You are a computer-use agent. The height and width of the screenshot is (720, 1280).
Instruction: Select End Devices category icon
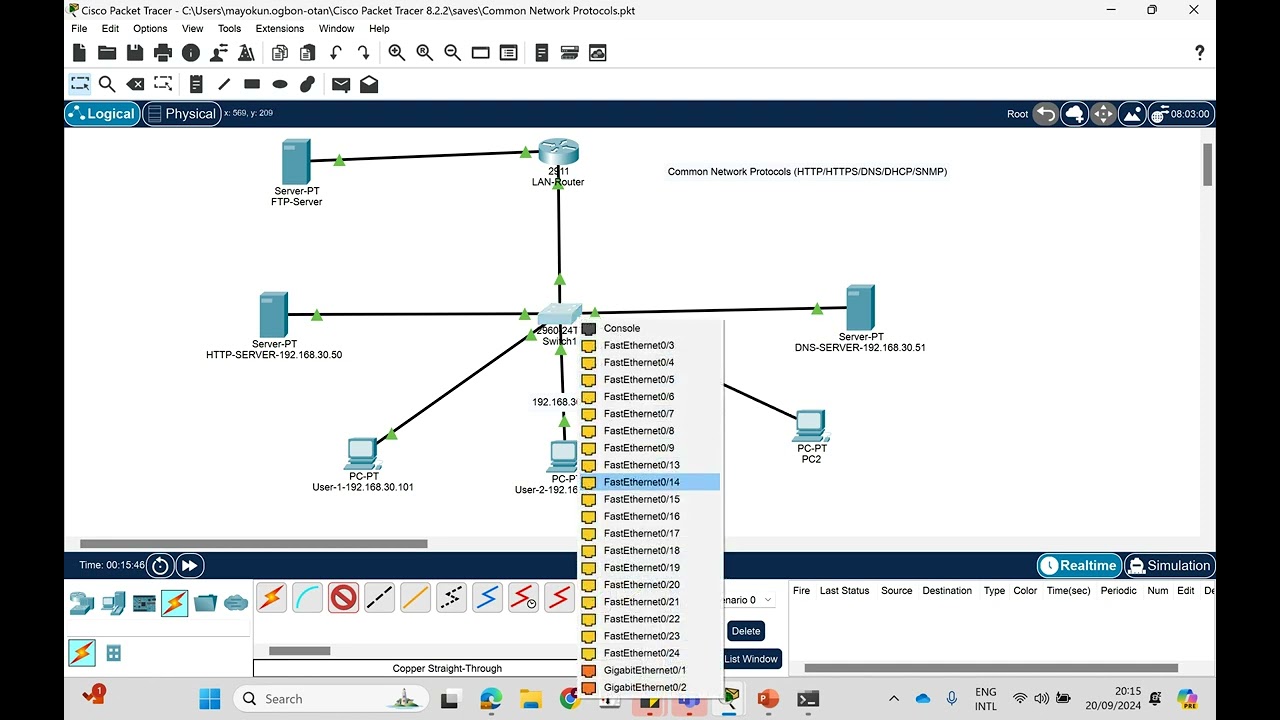(113, 603)
